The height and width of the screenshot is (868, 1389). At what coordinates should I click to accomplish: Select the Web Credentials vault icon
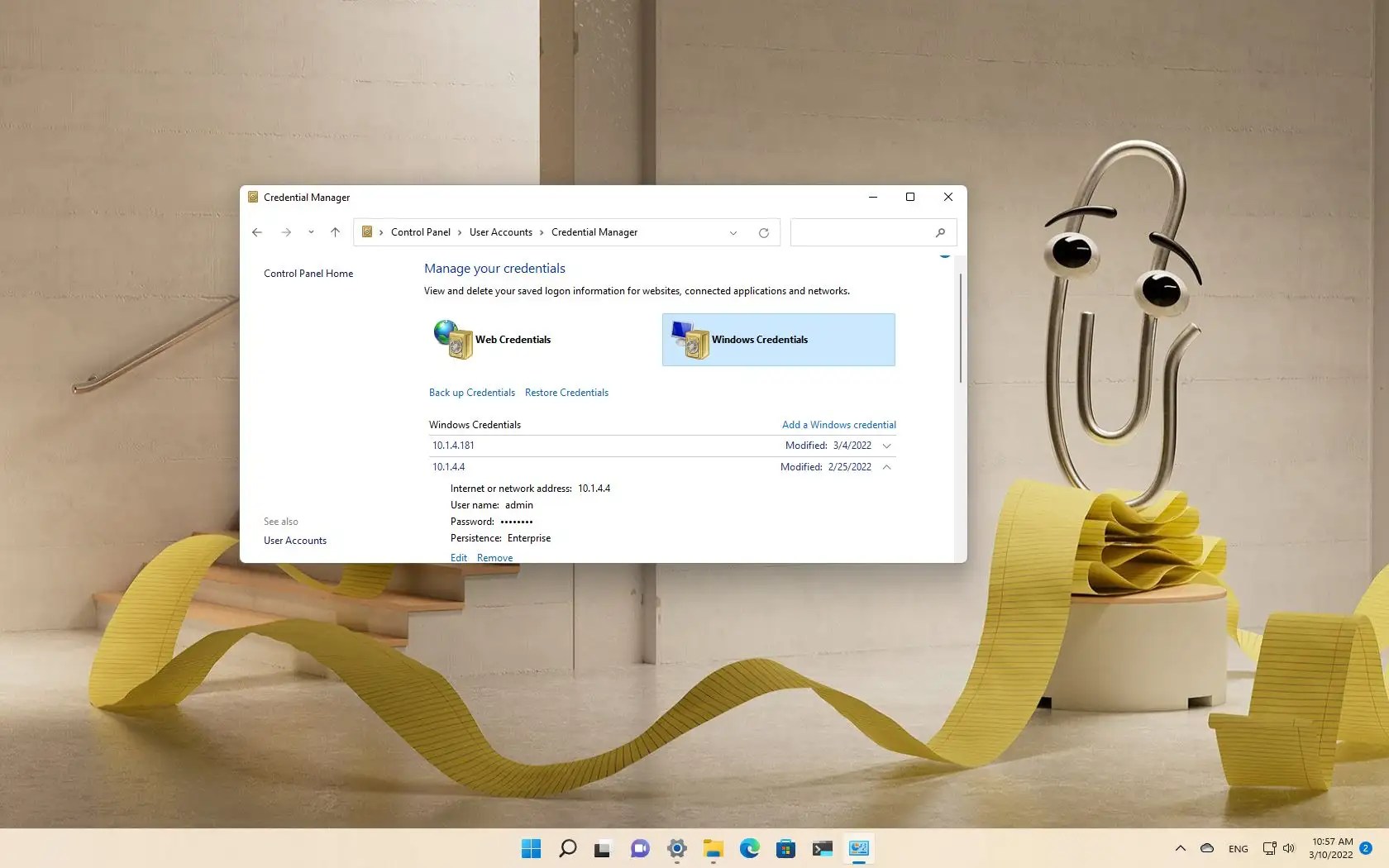click(x=453, y=340)
